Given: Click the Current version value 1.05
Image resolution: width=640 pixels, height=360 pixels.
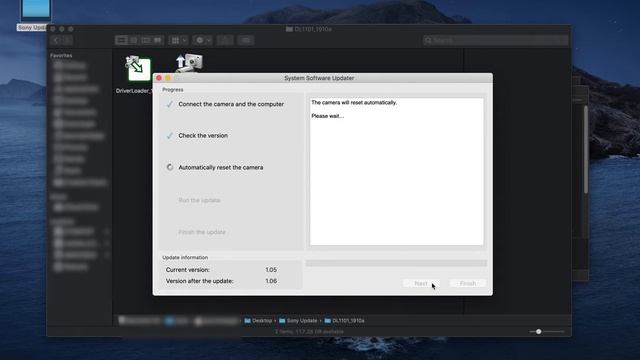Looking at the screenshot, I should (271, 270).
